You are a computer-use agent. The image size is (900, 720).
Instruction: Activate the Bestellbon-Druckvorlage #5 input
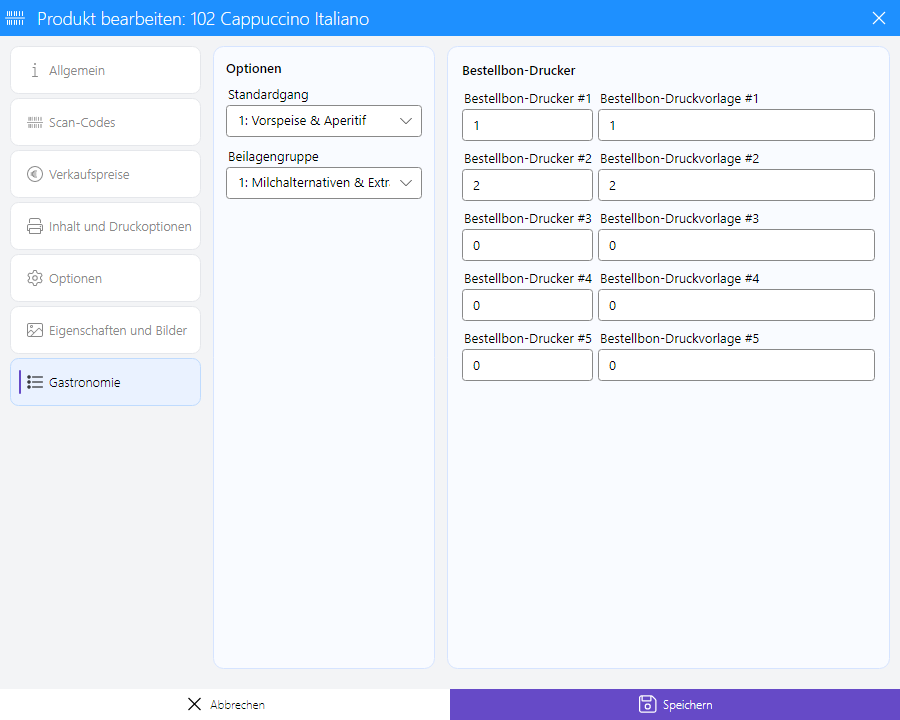[x=736, y=365]
